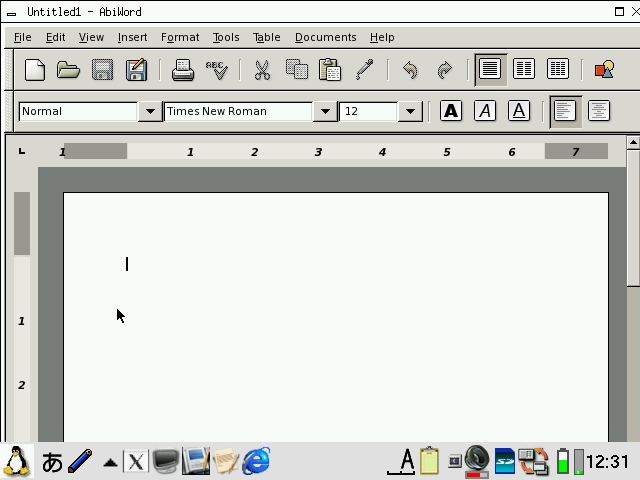
Task: Launch the browser from the taskbar
Action: click(257, 461)
